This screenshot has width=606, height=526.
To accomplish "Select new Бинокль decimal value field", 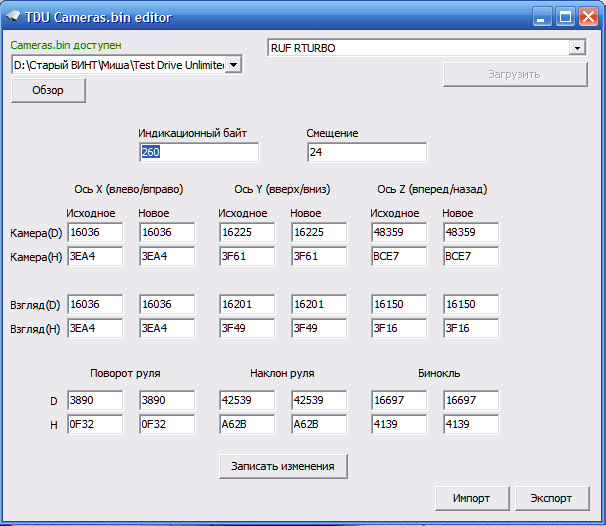I will click(470, 399).
